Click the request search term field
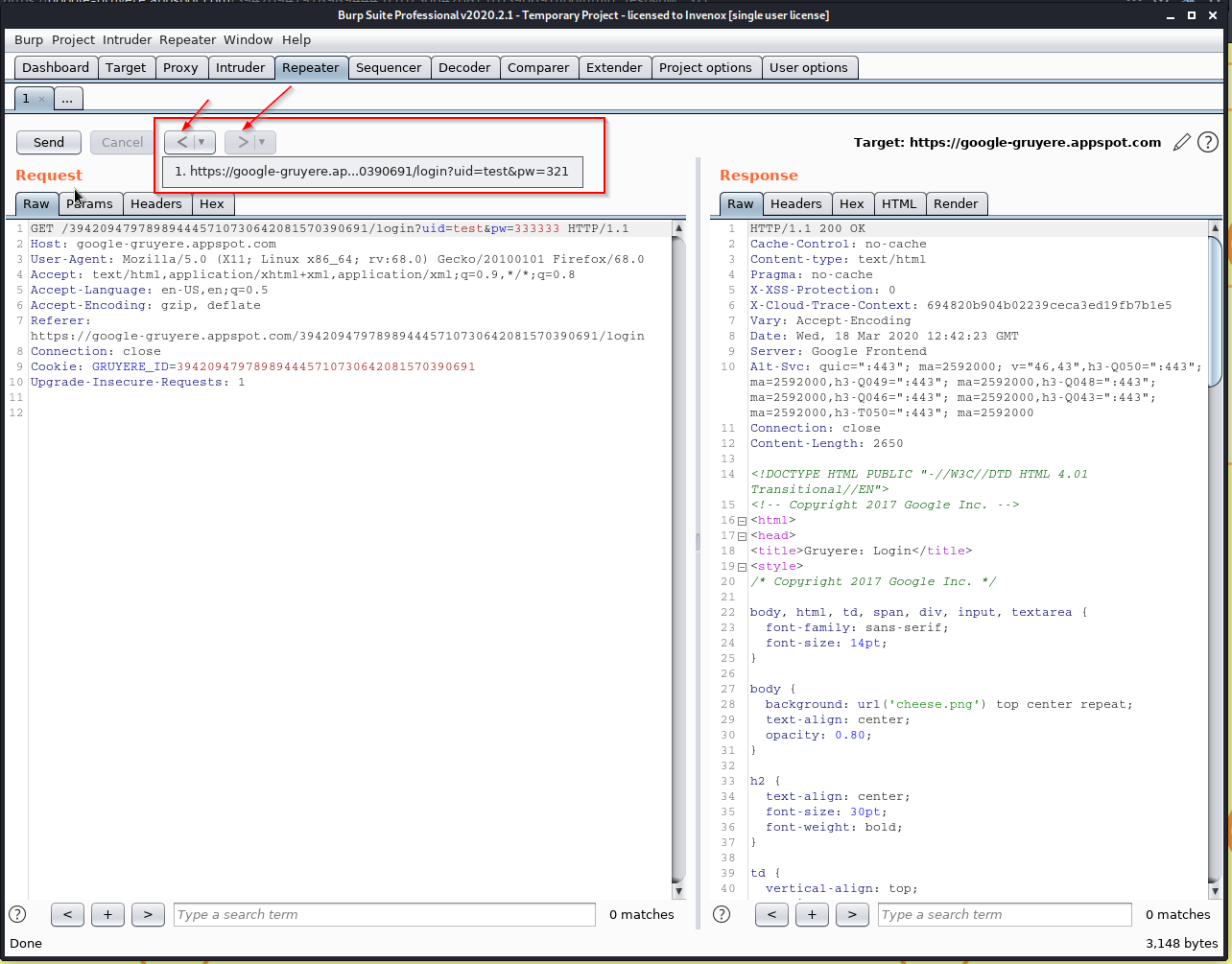Screen dimensions: 1232x964 pyautogui.click(x=385, y=914)
